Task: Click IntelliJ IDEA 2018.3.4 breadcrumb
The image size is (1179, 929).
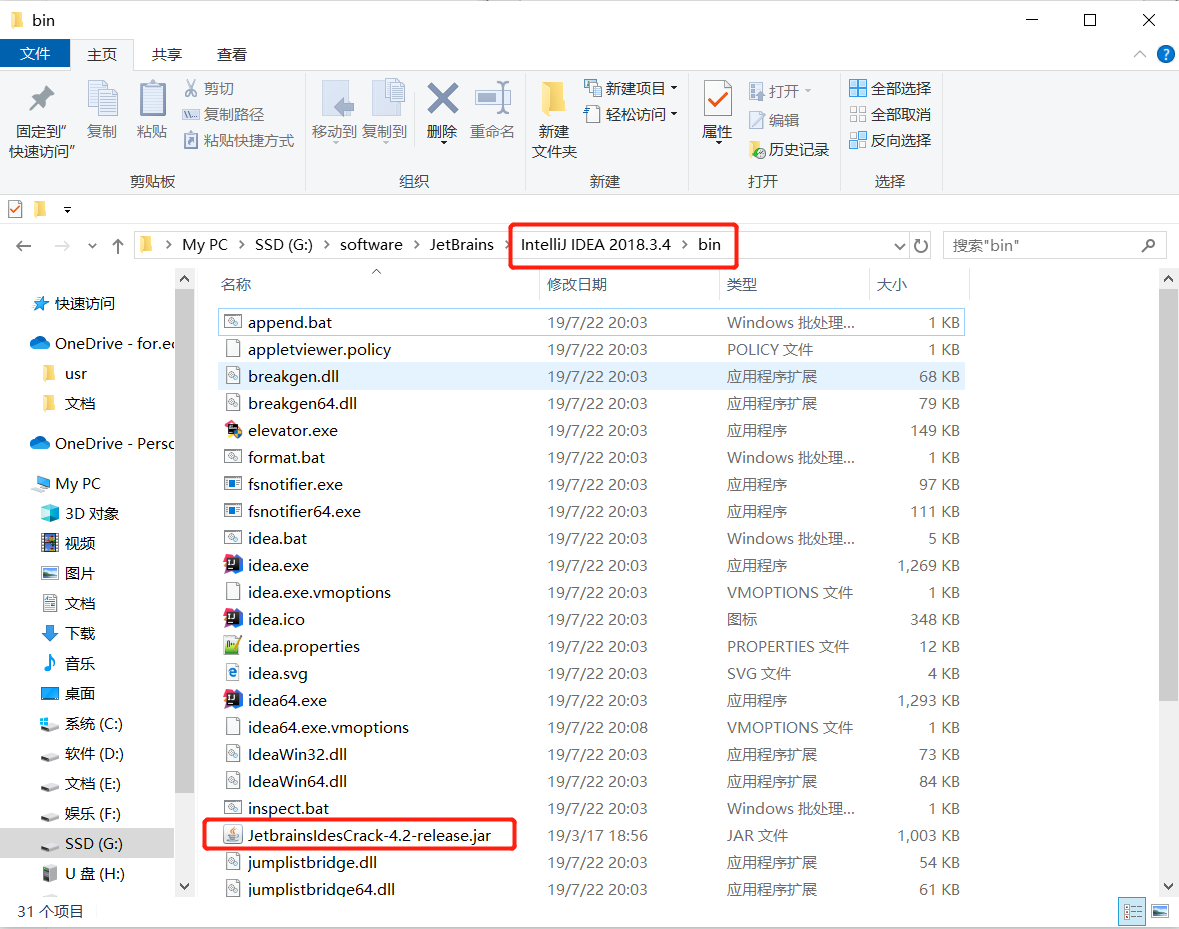Action: pos(596,245)
